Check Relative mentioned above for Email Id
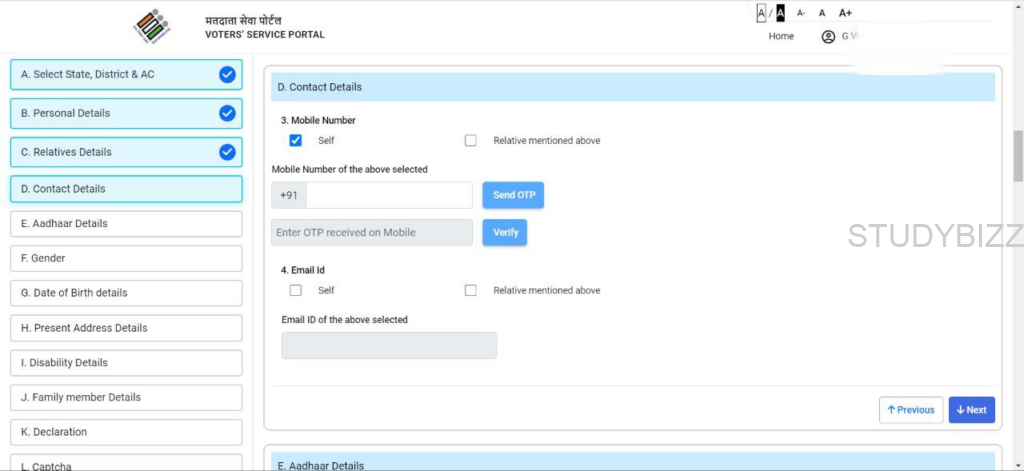This screenshot has height=471, width=1024. 471,291
